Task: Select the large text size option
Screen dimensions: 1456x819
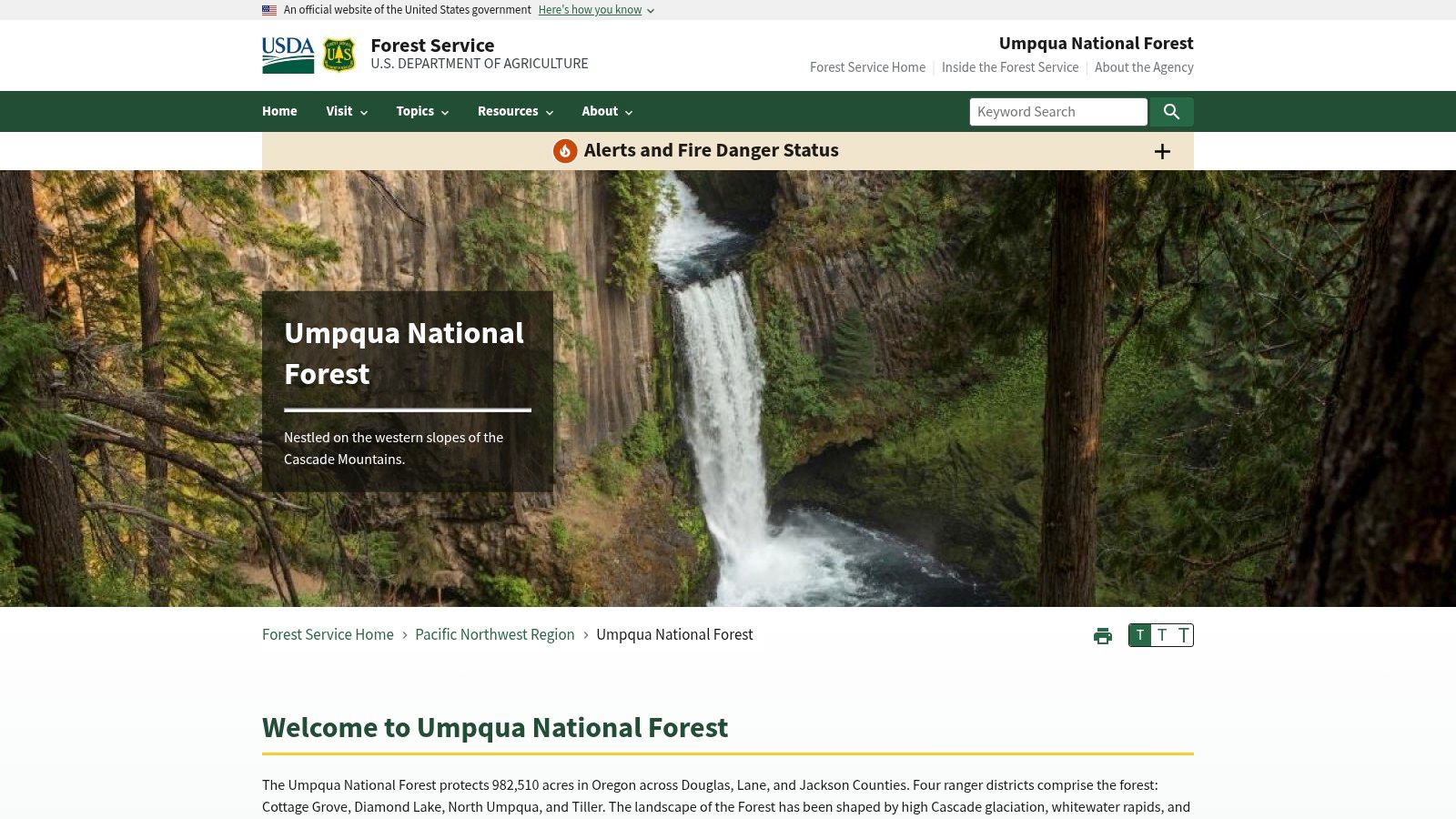Action: point(1183,635)
